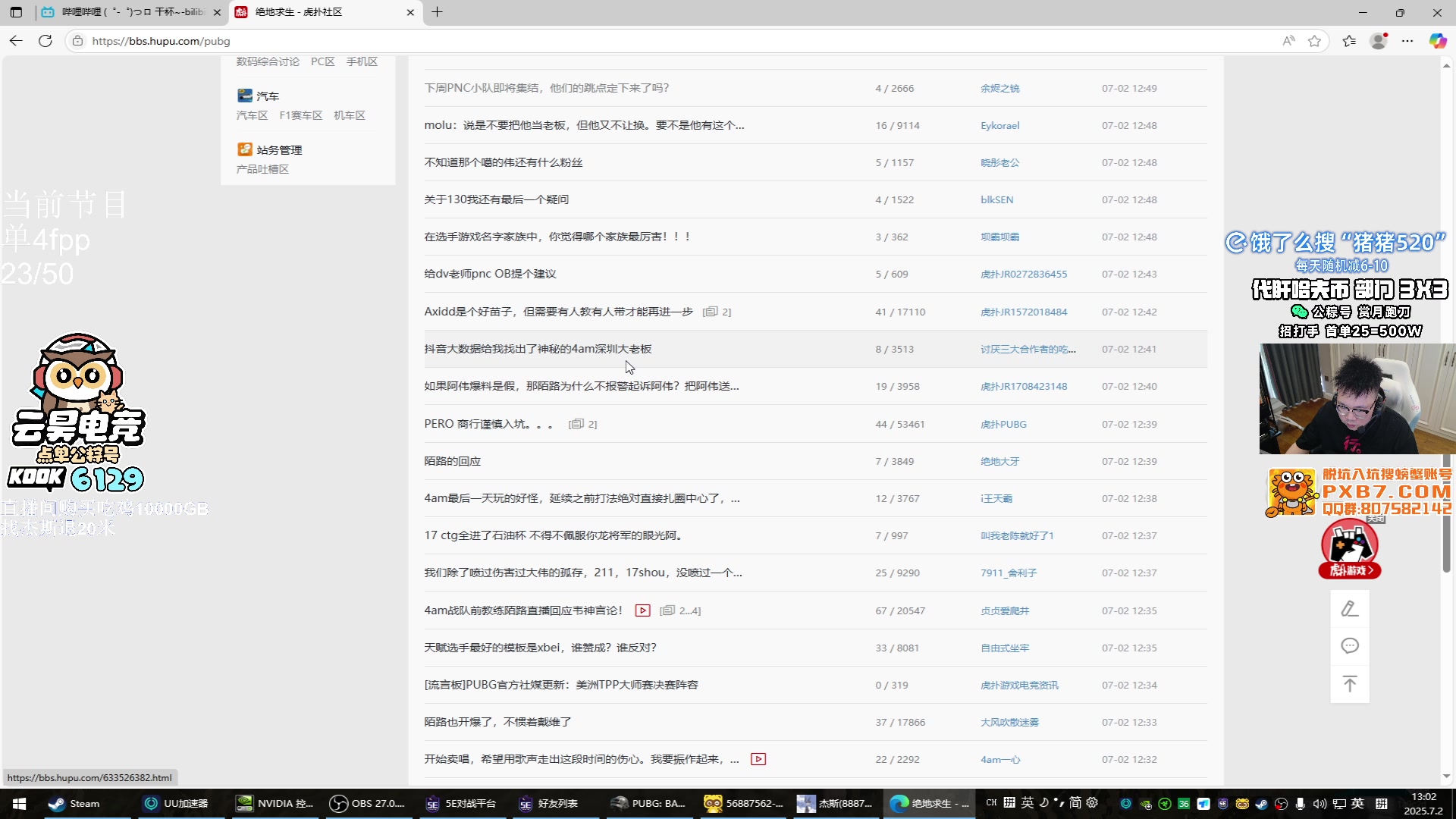The width and height of the screenshot is (1456, 819).
Task: Open OBS 27.0 from the taskbar
Action: click(x=368, y=803)
